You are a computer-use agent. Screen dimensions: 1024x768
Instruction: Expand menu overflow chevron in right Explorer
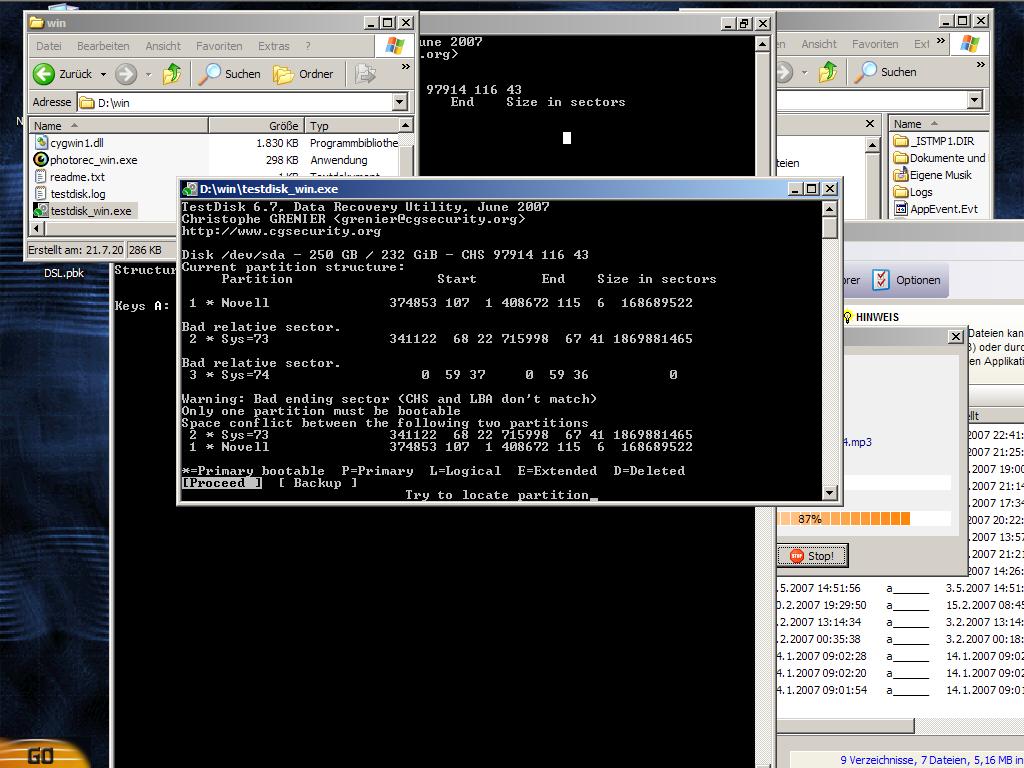pos(940,41)
